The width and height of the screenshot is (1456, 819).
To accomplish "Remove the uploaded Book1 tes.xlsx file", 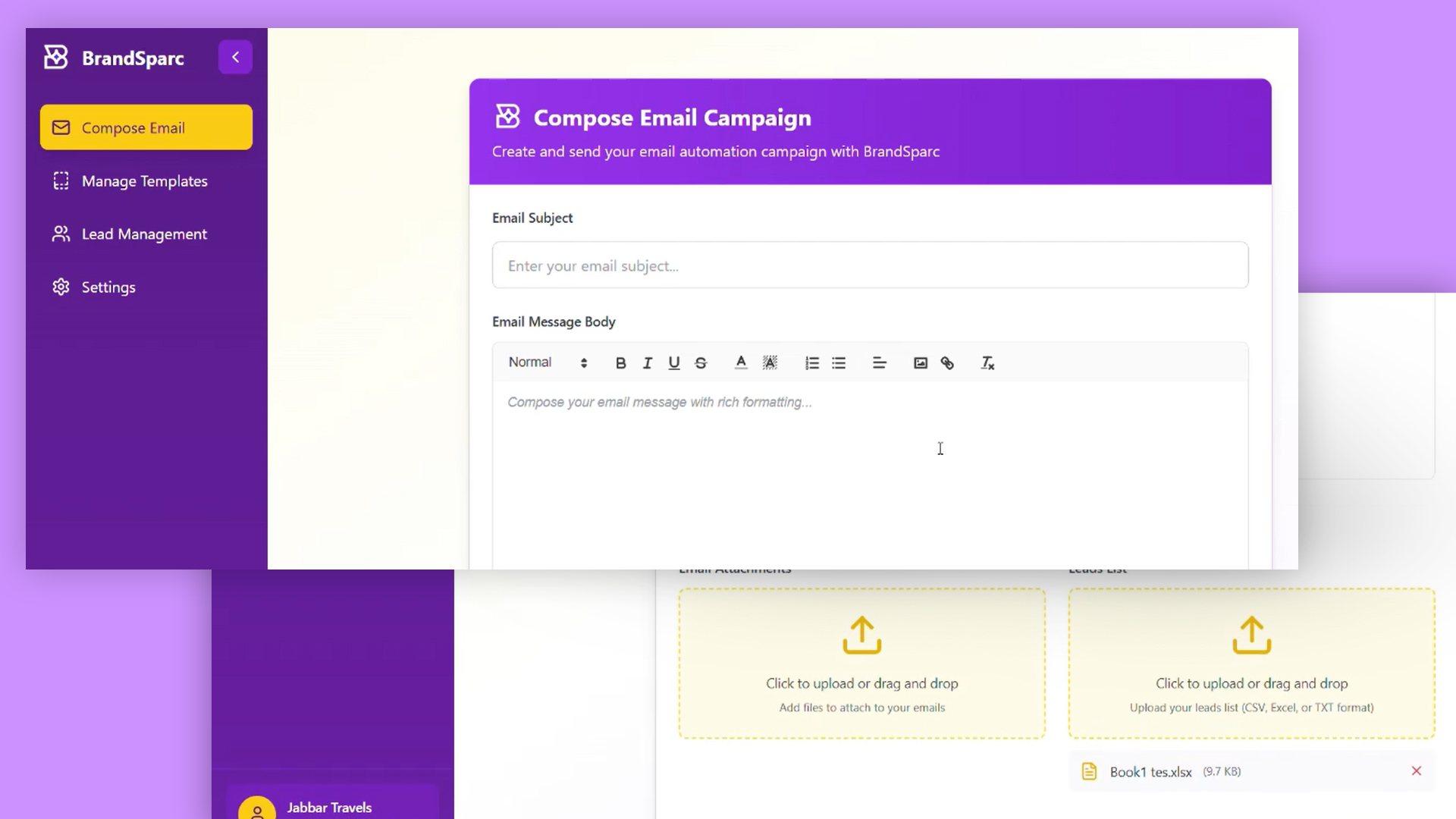I will coord(1417,770).
